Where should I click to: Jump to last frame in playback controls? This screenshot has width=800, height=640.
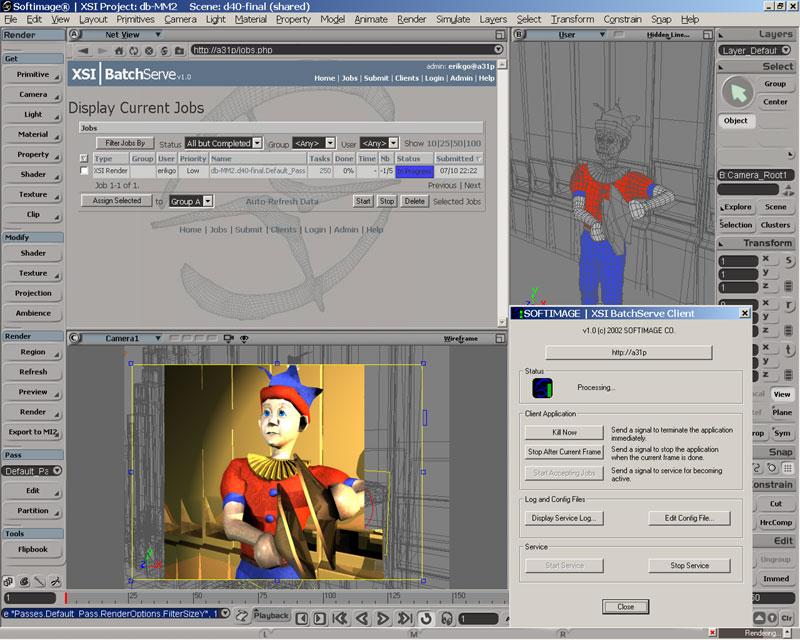coord(405,619)
